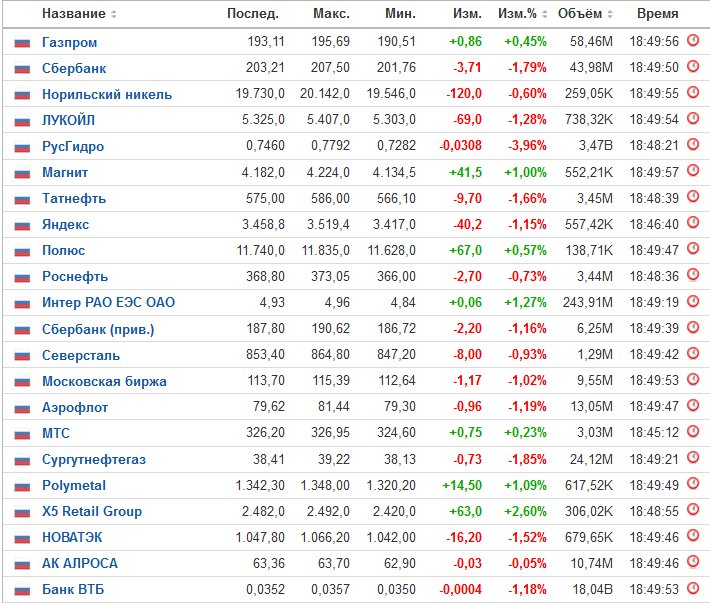
Task: Open the Банк ВТБ stock link
Action: click(73, 589)
